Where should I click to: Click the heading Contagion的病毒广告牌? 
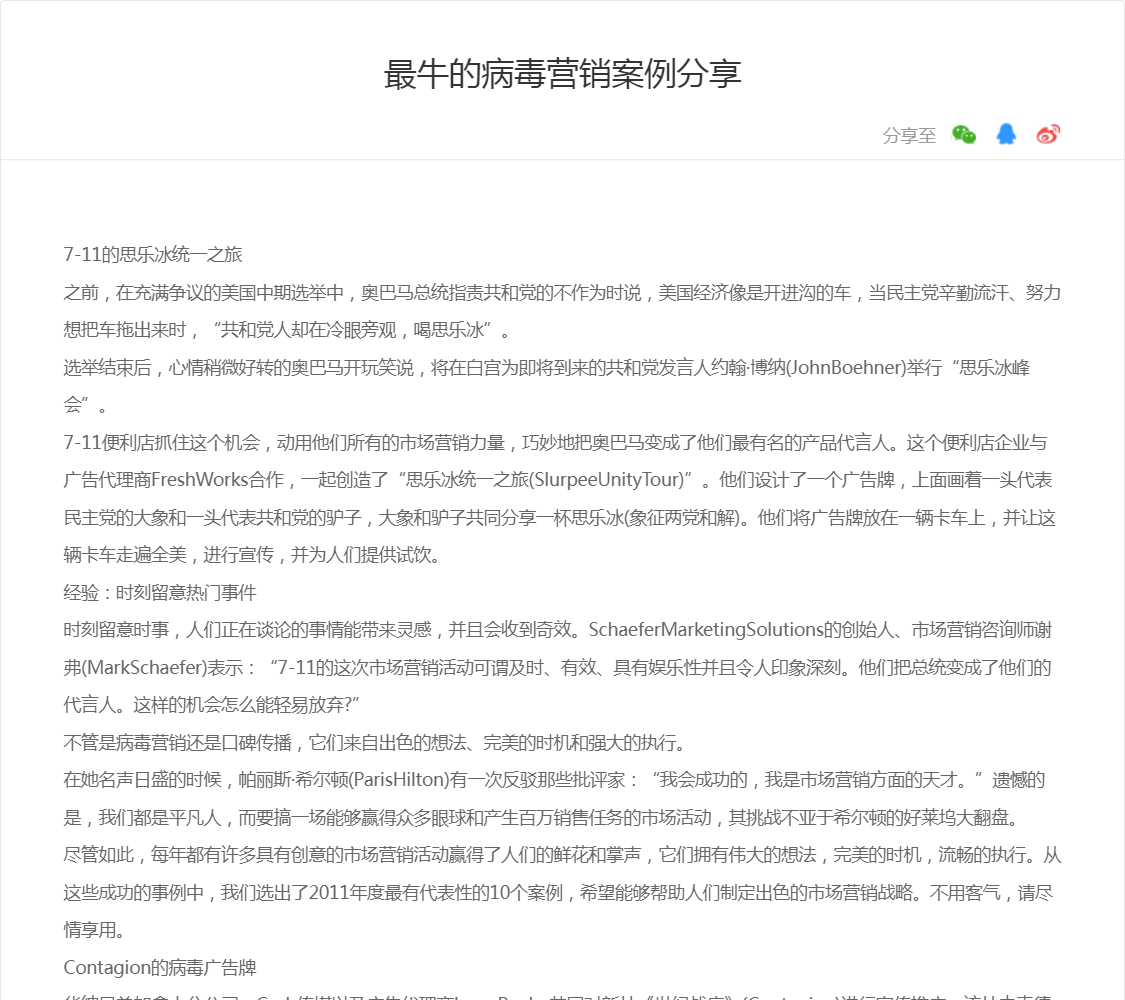[x=160, y=968]
